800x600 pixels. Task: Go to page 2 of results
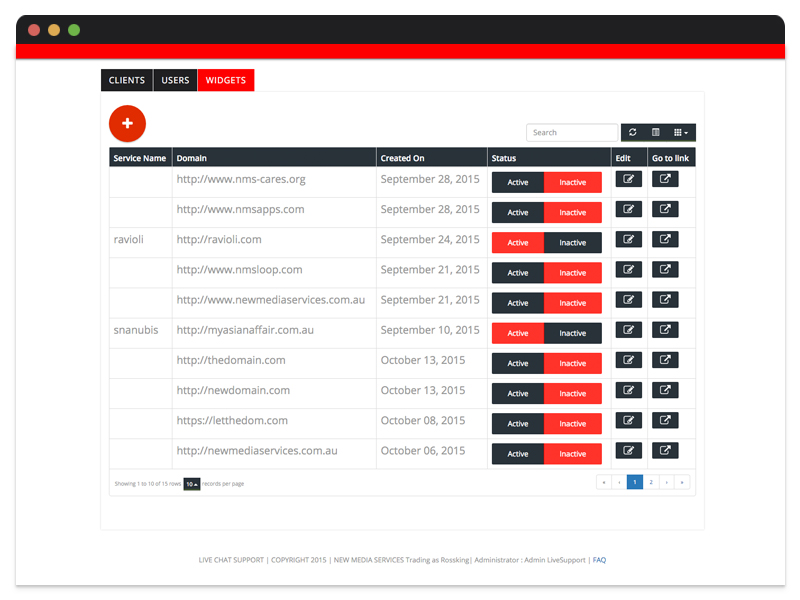(651, 482)
